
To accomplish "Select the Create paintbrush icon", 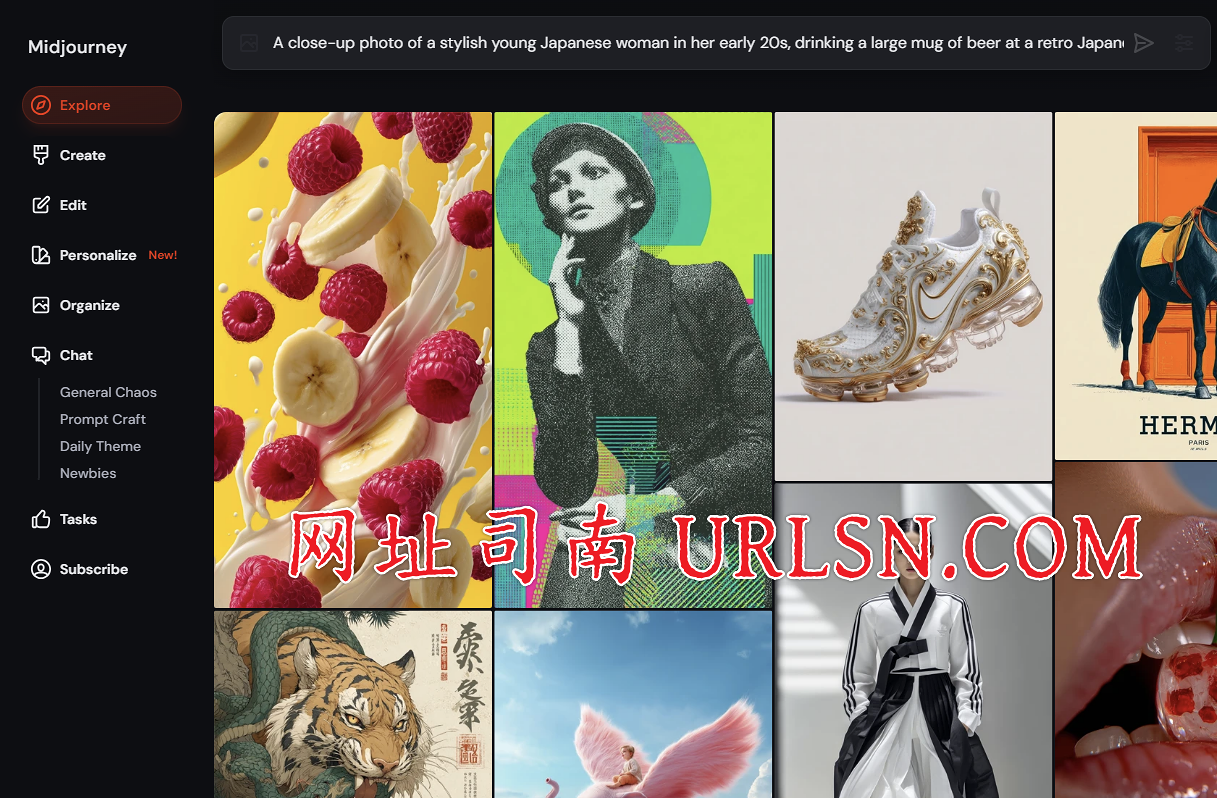I will pos(41,155).
